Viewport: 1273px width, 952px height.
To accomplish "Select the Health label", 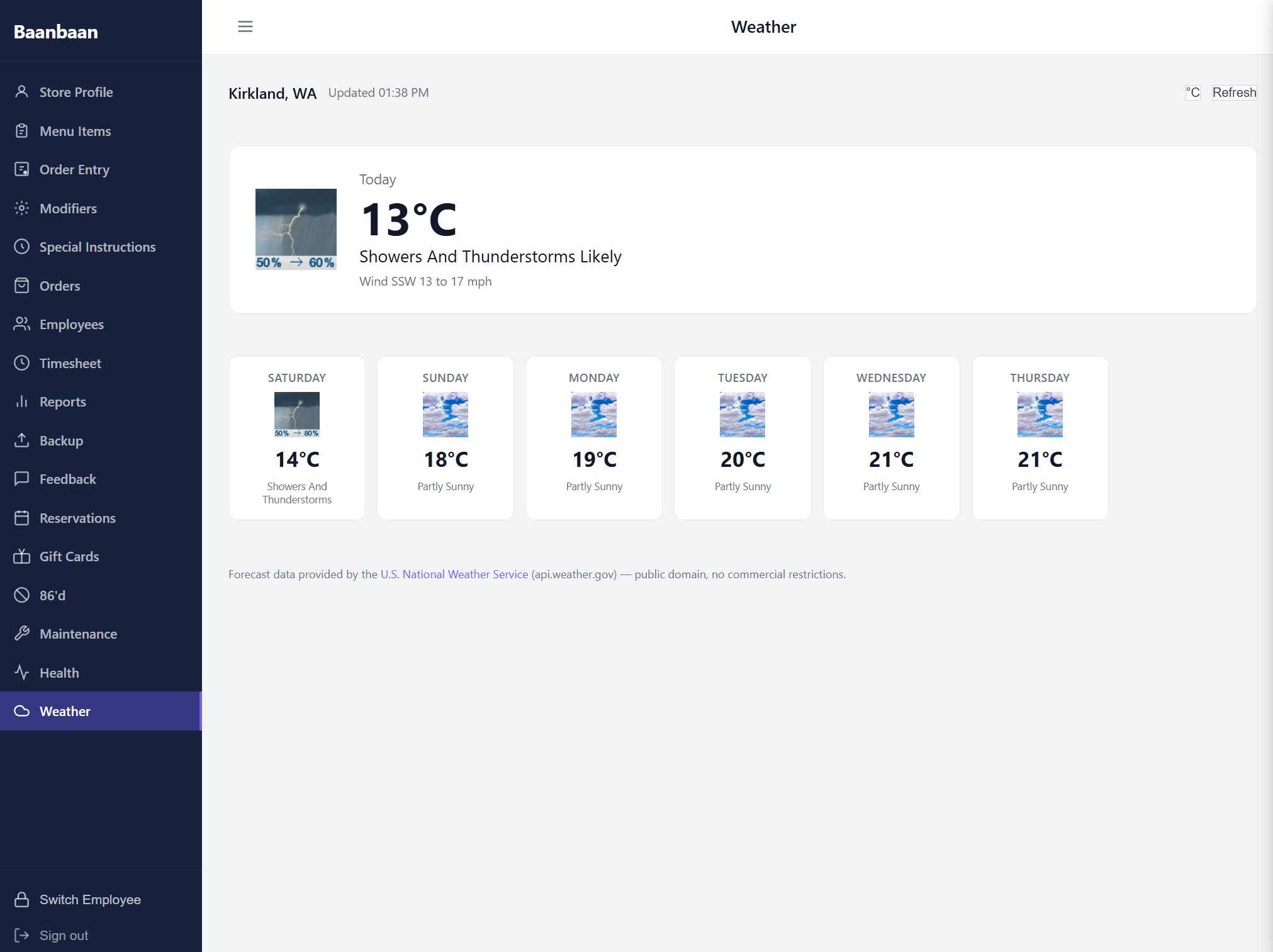I will [x=60, y=673].
